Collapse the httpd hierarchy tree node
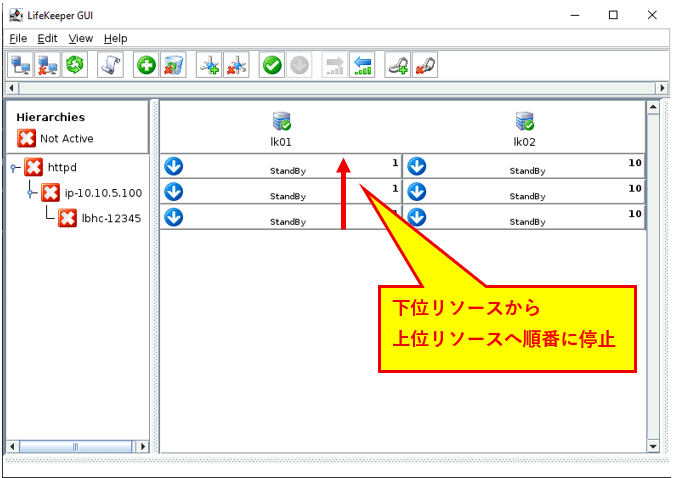 coord(15,168)
